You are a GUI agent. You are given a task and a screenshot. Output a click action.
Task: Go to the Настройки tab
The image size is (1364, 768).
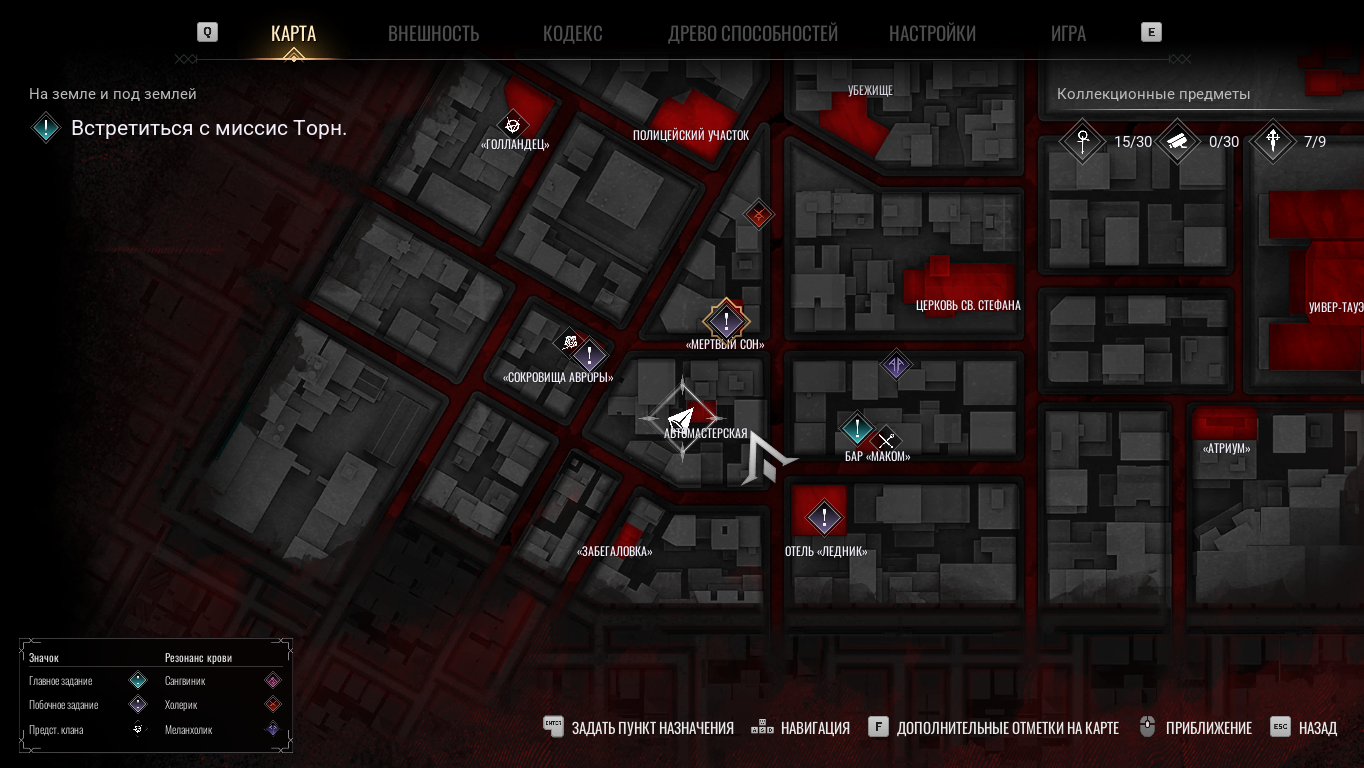932,34
